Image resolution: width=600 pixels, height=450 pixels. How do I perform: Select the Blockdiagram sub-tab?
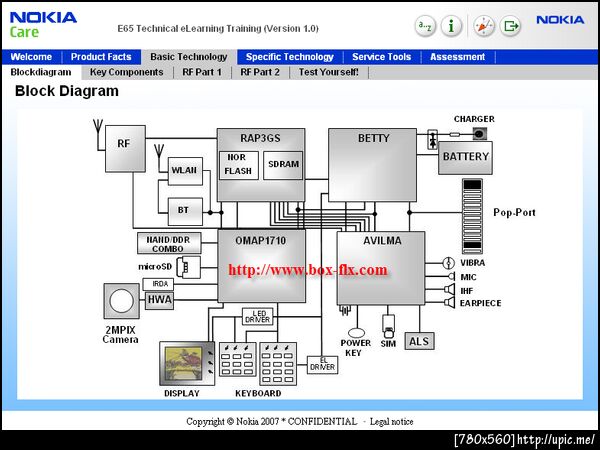41,72
